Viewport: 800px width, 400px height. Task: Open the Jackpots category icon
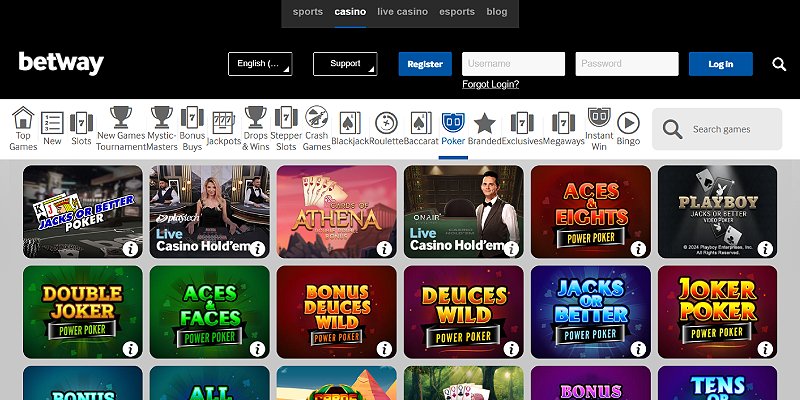point(223,123)
